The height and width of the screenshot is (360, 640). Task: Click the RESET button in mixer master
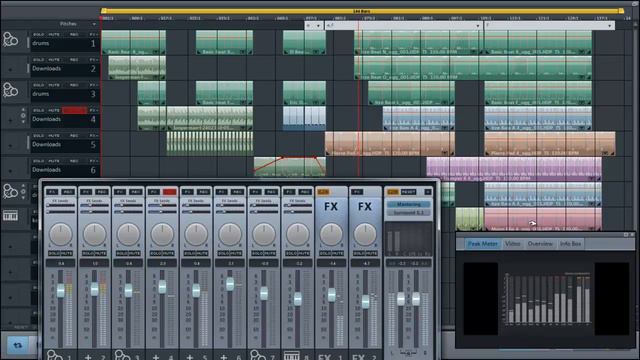point(408,192)
